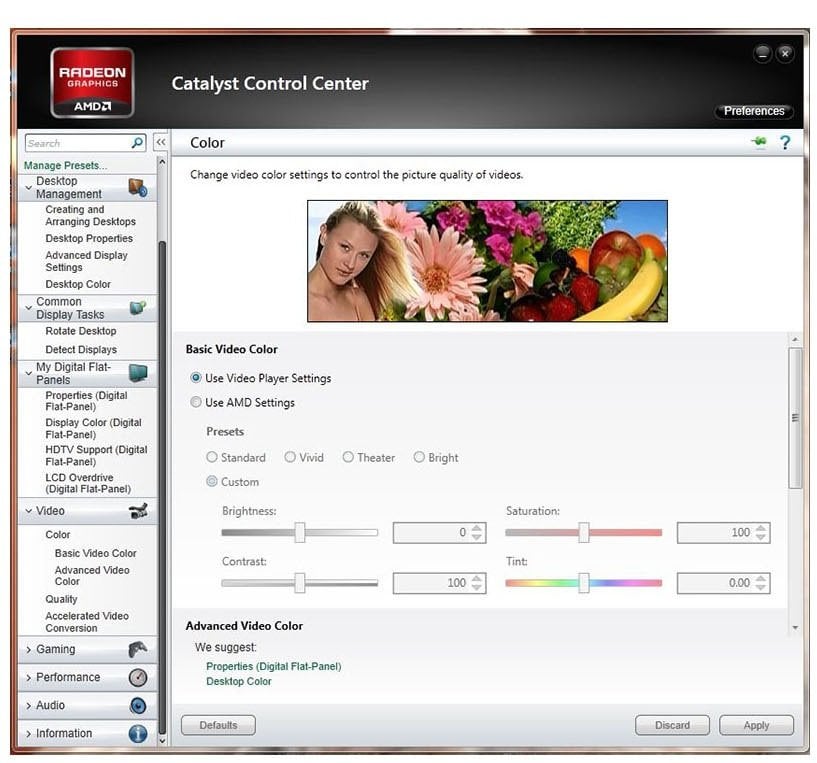Viewport: 817px width, 763px height.
Task: Open Rotate Desktop page
Action: 80,331
